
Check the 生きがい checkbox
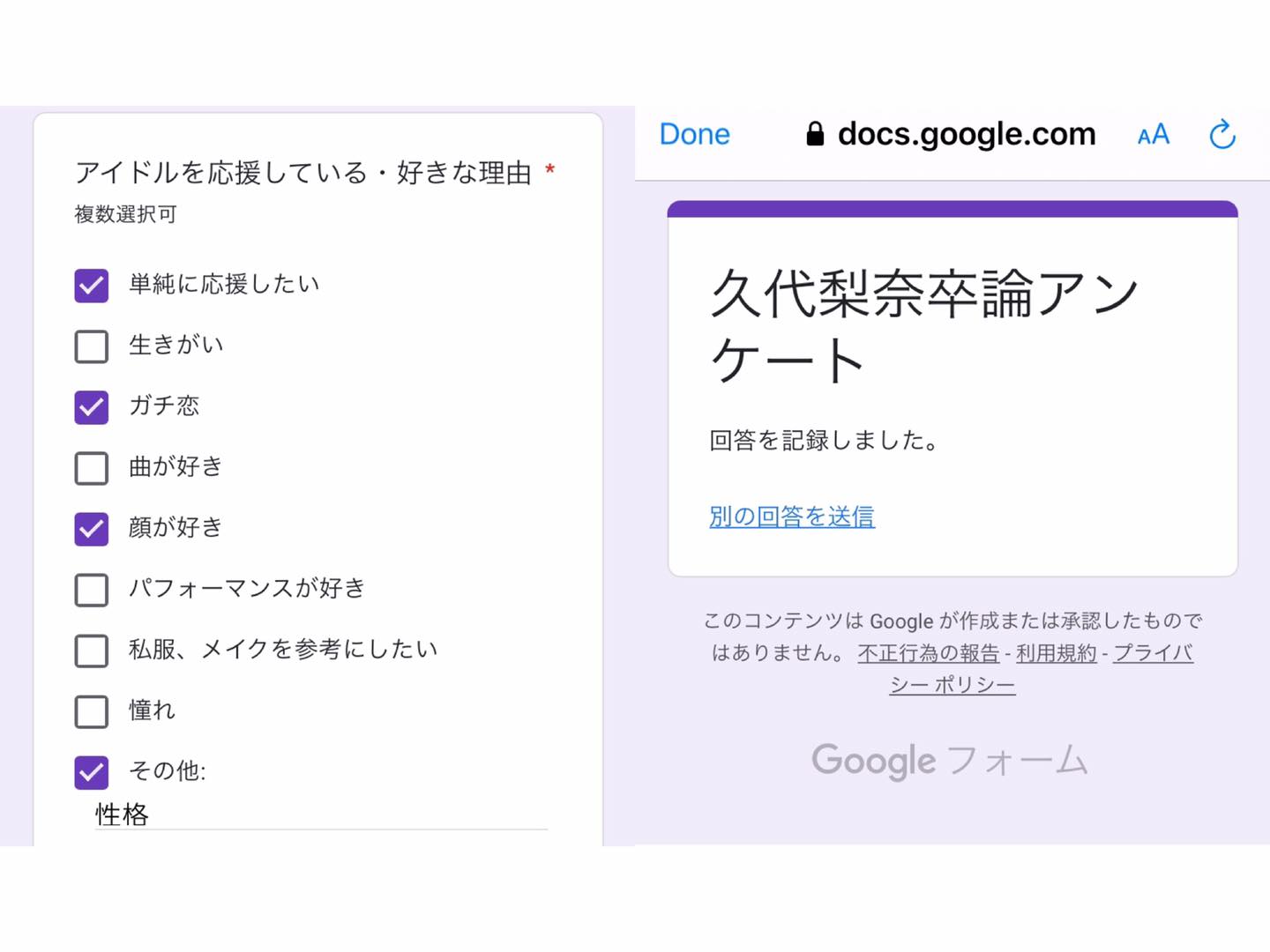click(x=92, y=346)
